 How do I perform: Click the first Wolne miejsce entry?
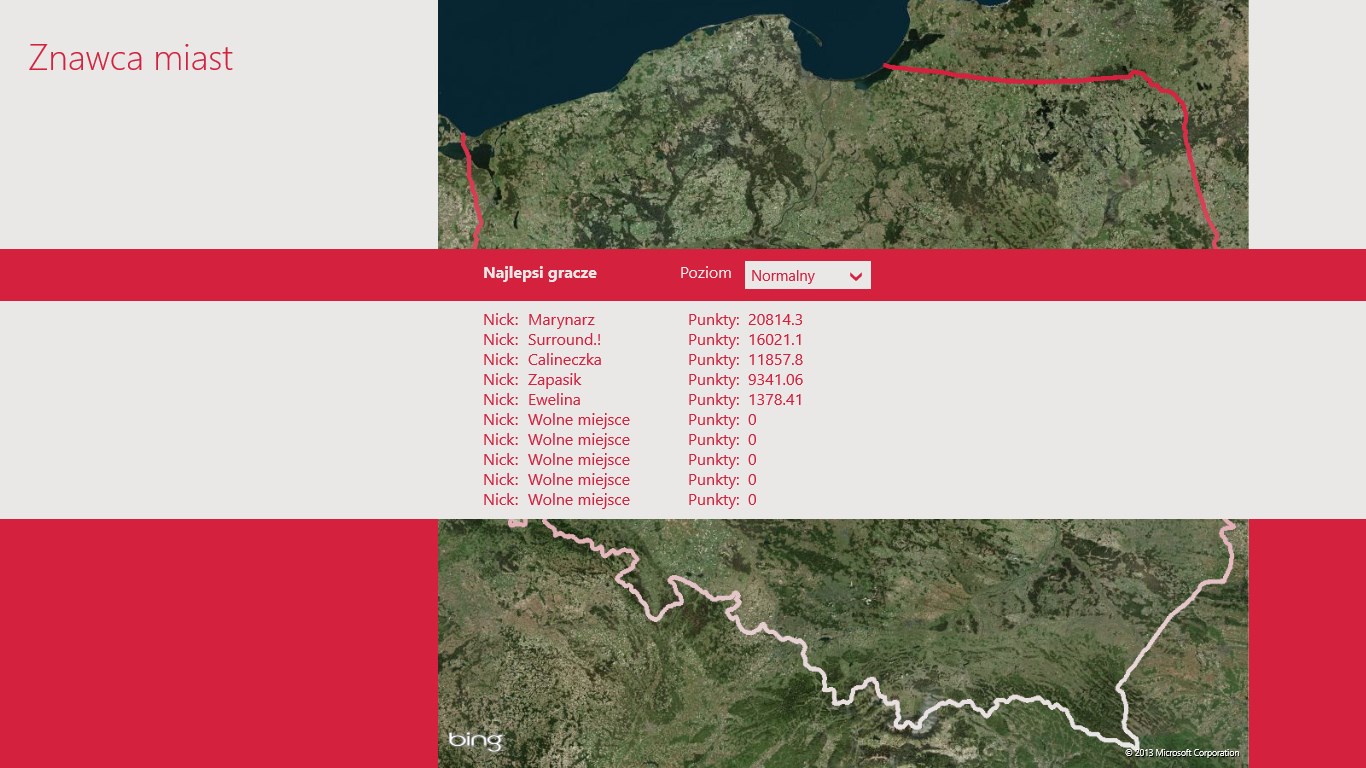pos(579,420)
